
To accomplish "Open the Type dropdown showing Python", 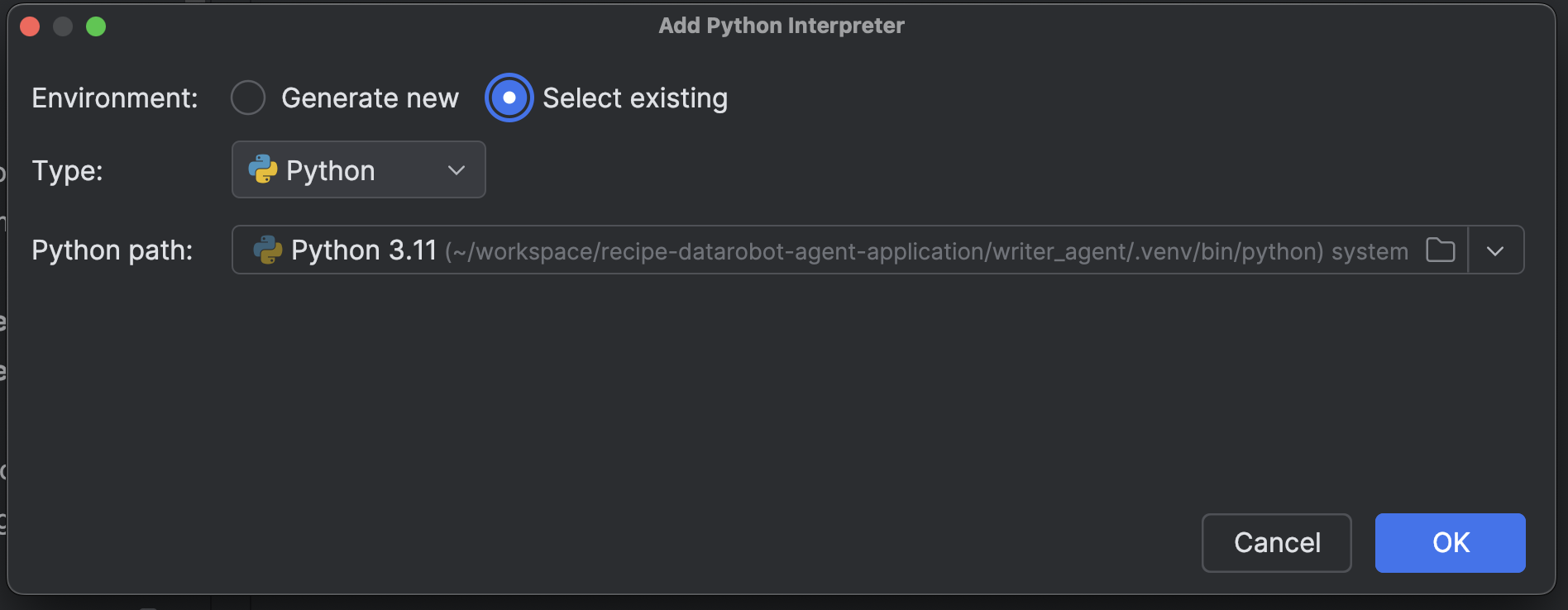I will point(358,169).
